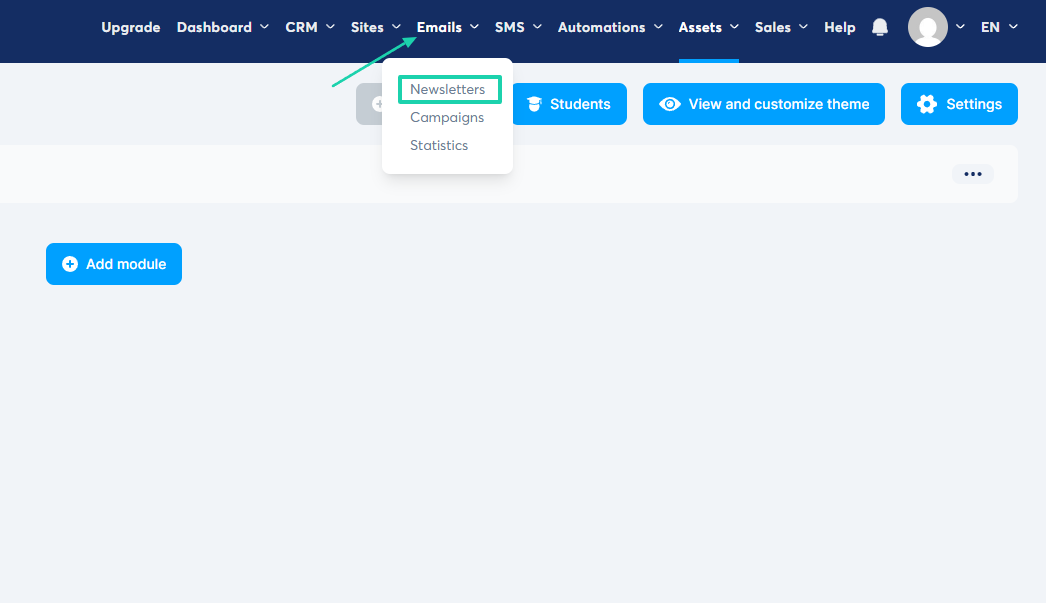1046x603 pixels.
Task: Open the Emails menu item
Action: 439,27
